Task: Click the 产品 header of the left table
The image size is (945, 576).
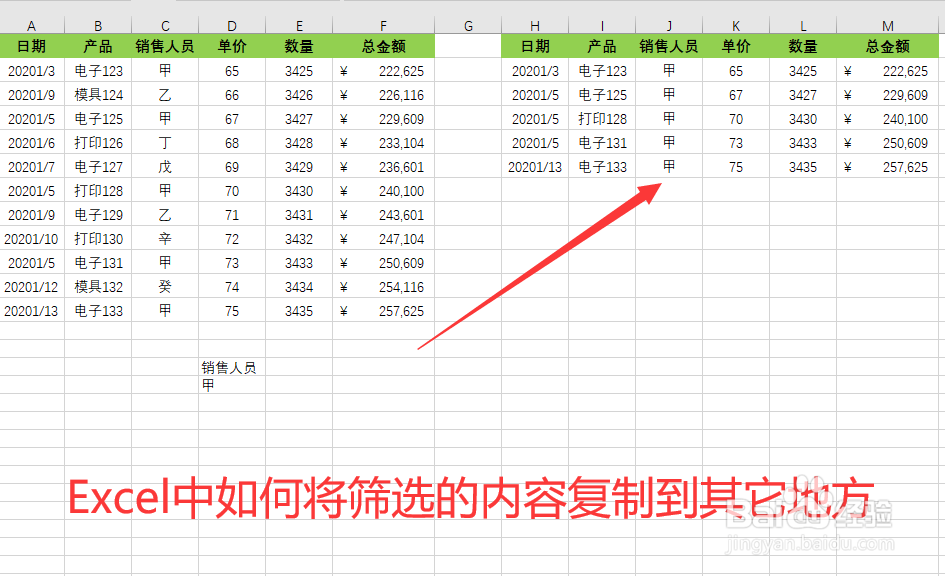Action: tap(97, 47)
